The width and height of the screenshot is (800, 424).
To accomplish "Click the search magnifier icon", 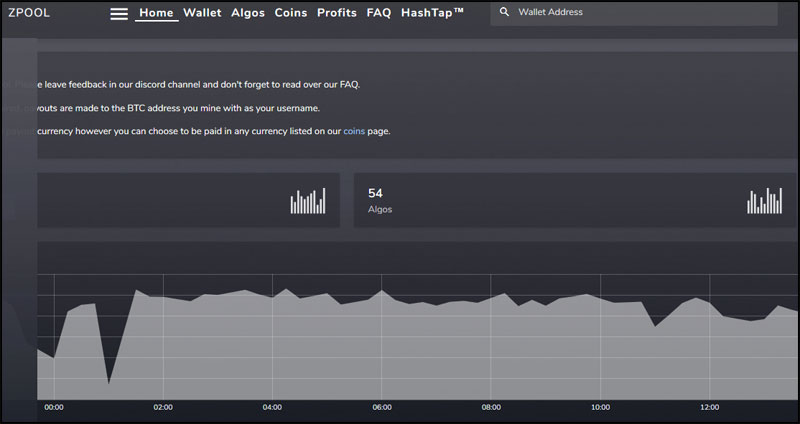I will pos(504,12).
